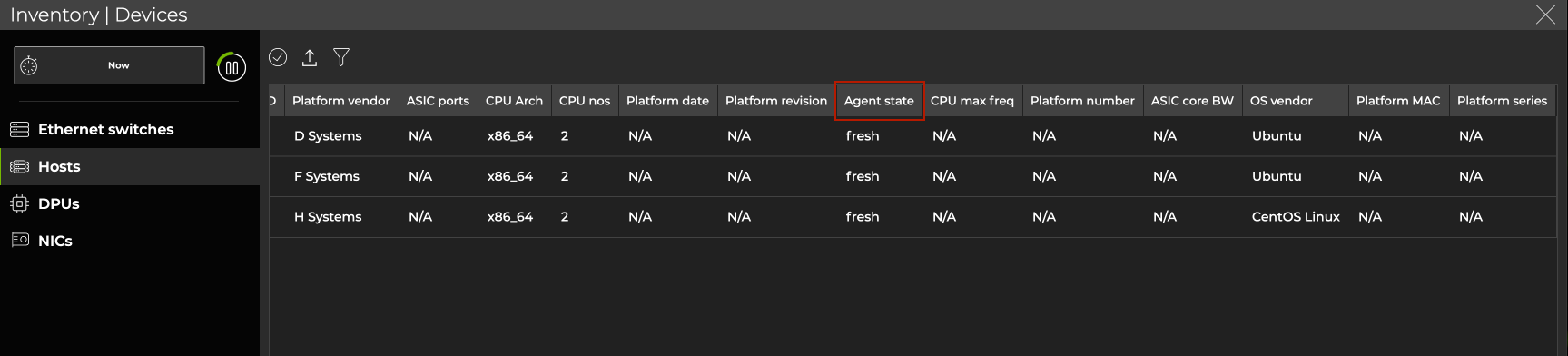Select the D Systems row

coord(912,136)
